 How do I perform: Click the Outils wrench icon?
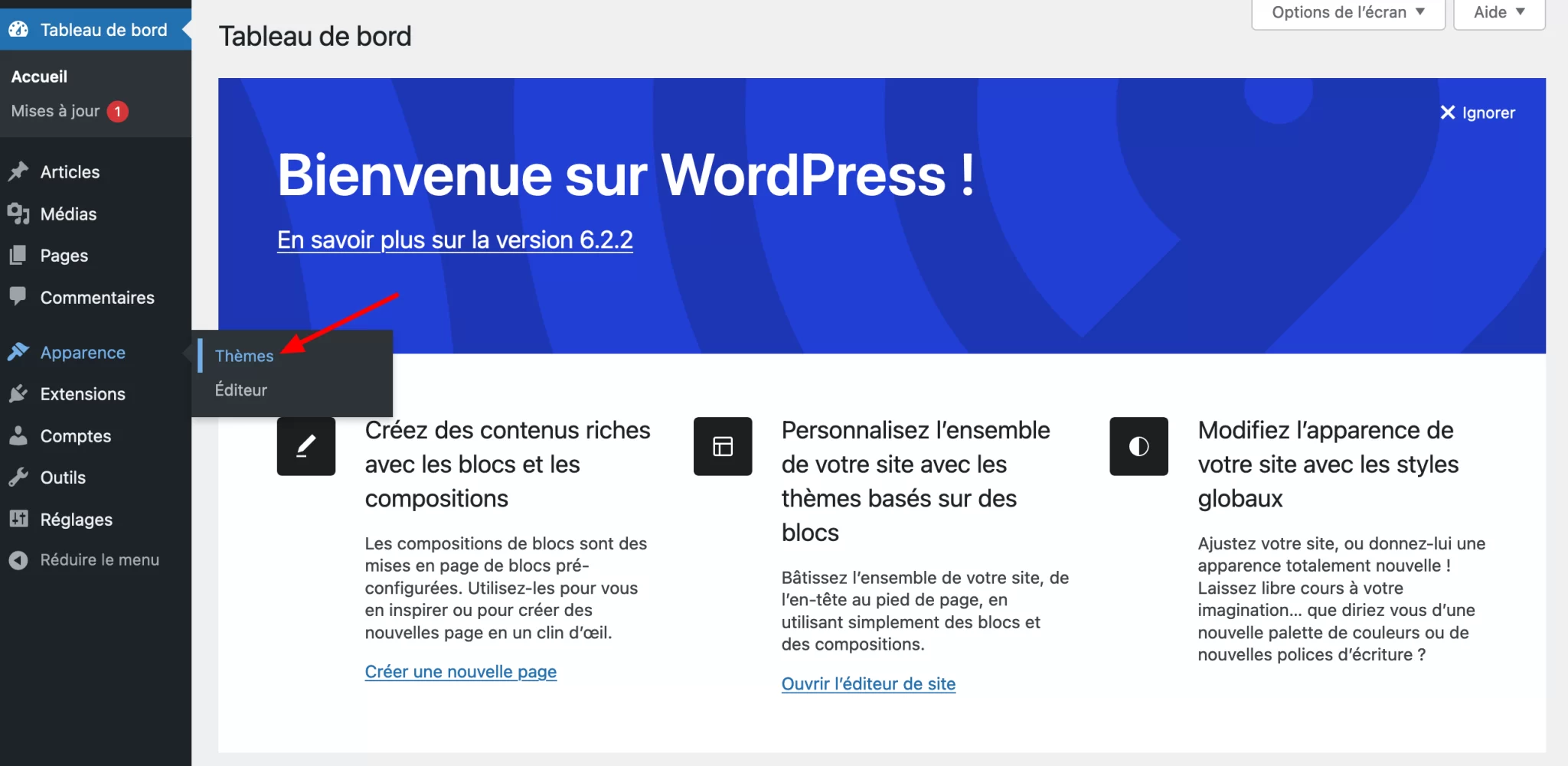18,478
